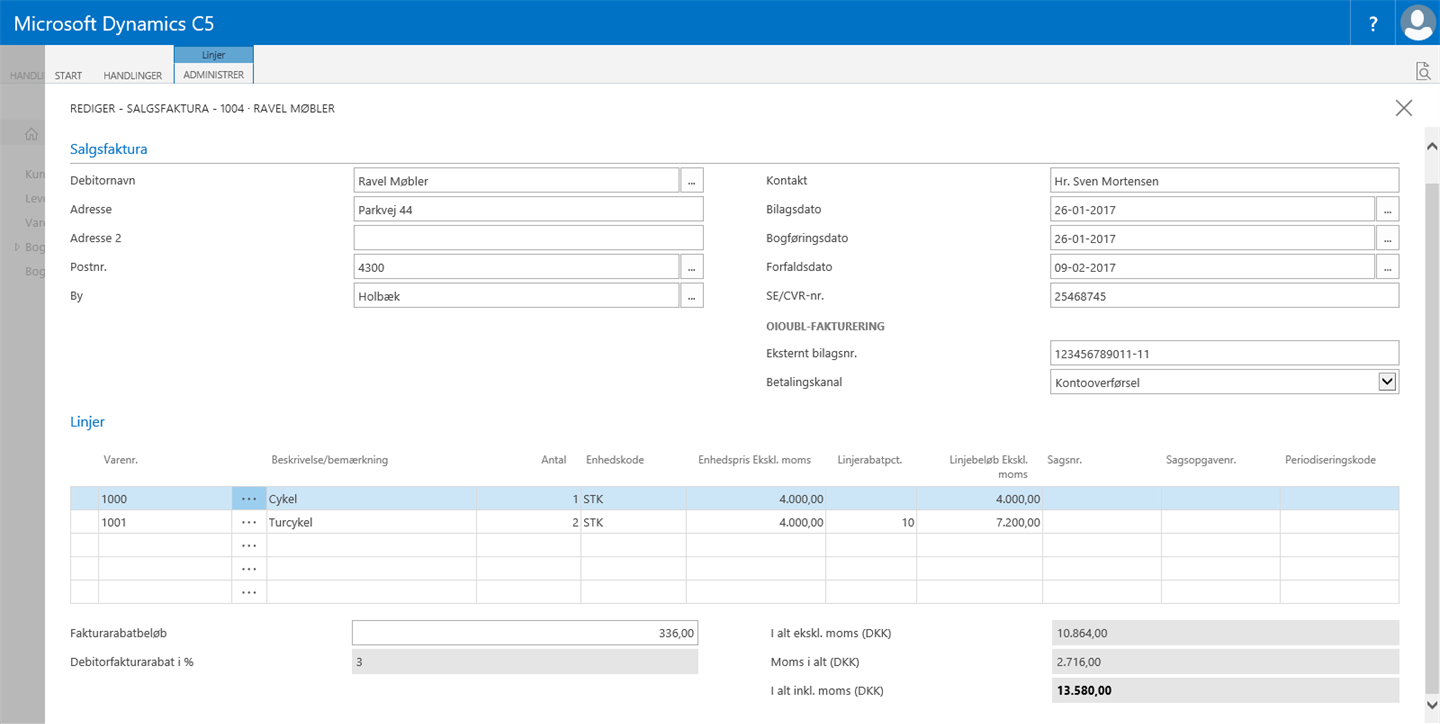The image size is (1440, 724).
Task: Click the Enhedspris Ekskl. moms column header
Action: (x=755, y=460)
